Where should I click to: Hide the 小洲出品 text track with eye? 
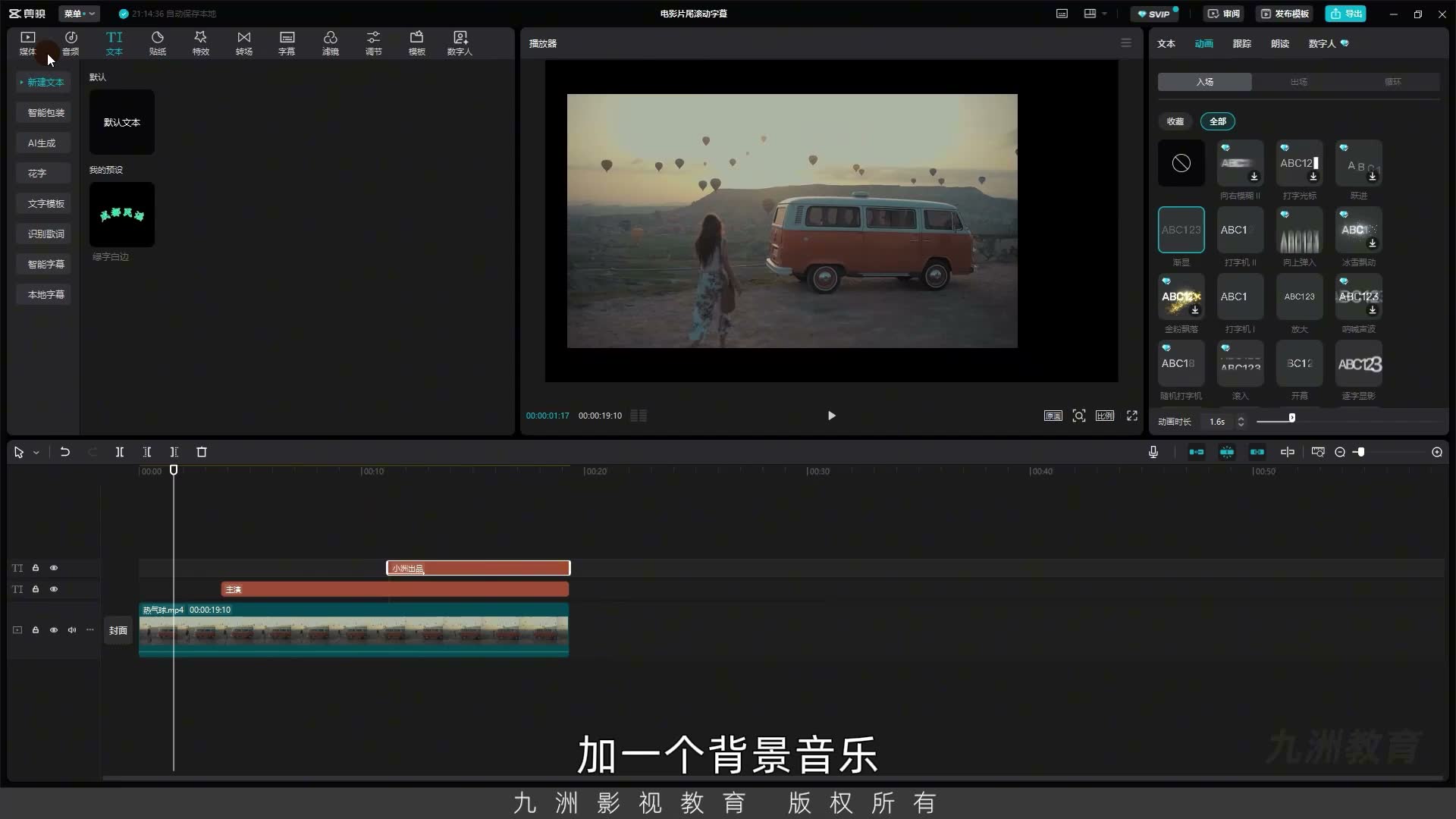[54, 568]
